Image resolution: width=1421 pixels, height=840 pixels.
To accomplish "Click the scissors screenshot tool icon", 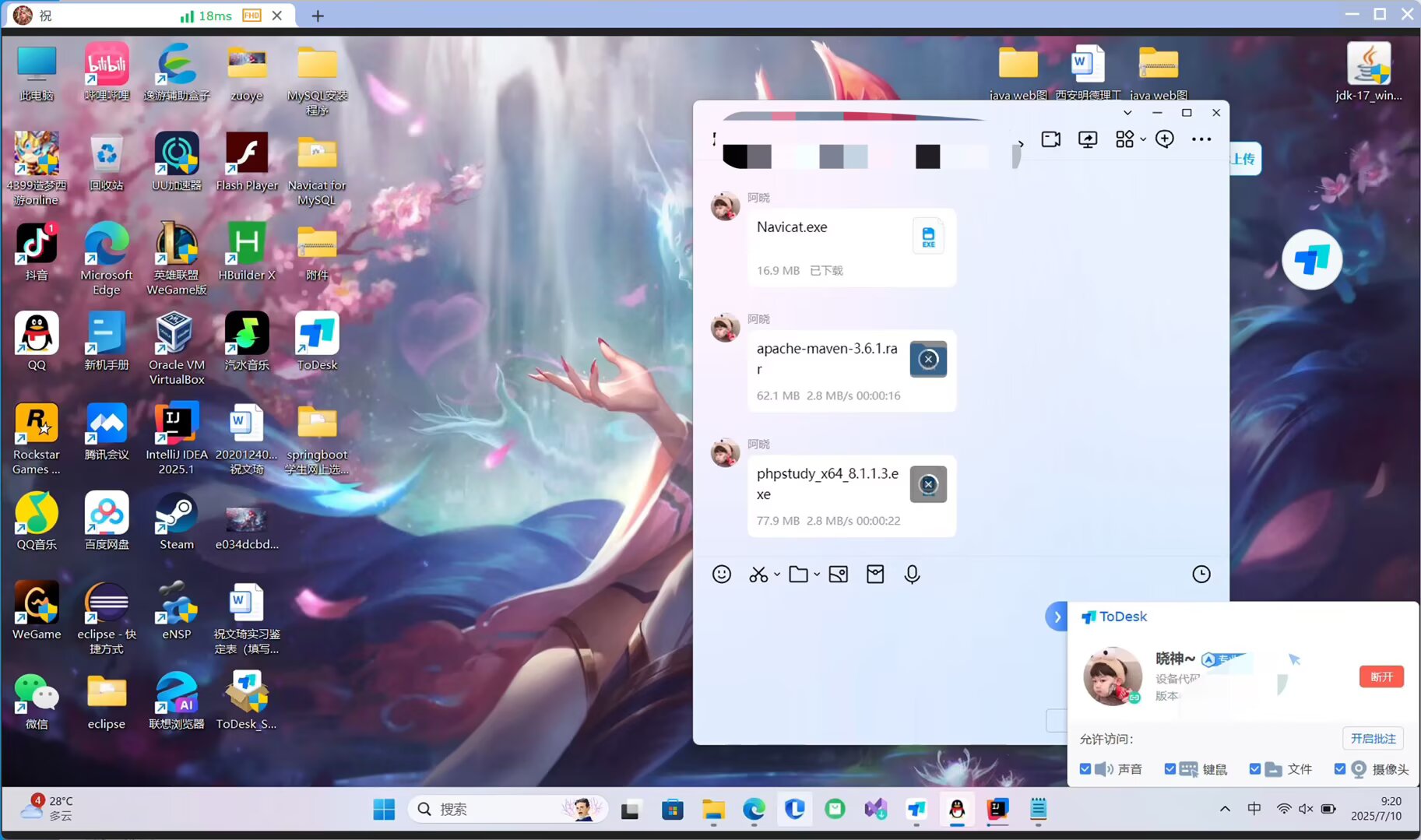I will click(x=758, y=575).
